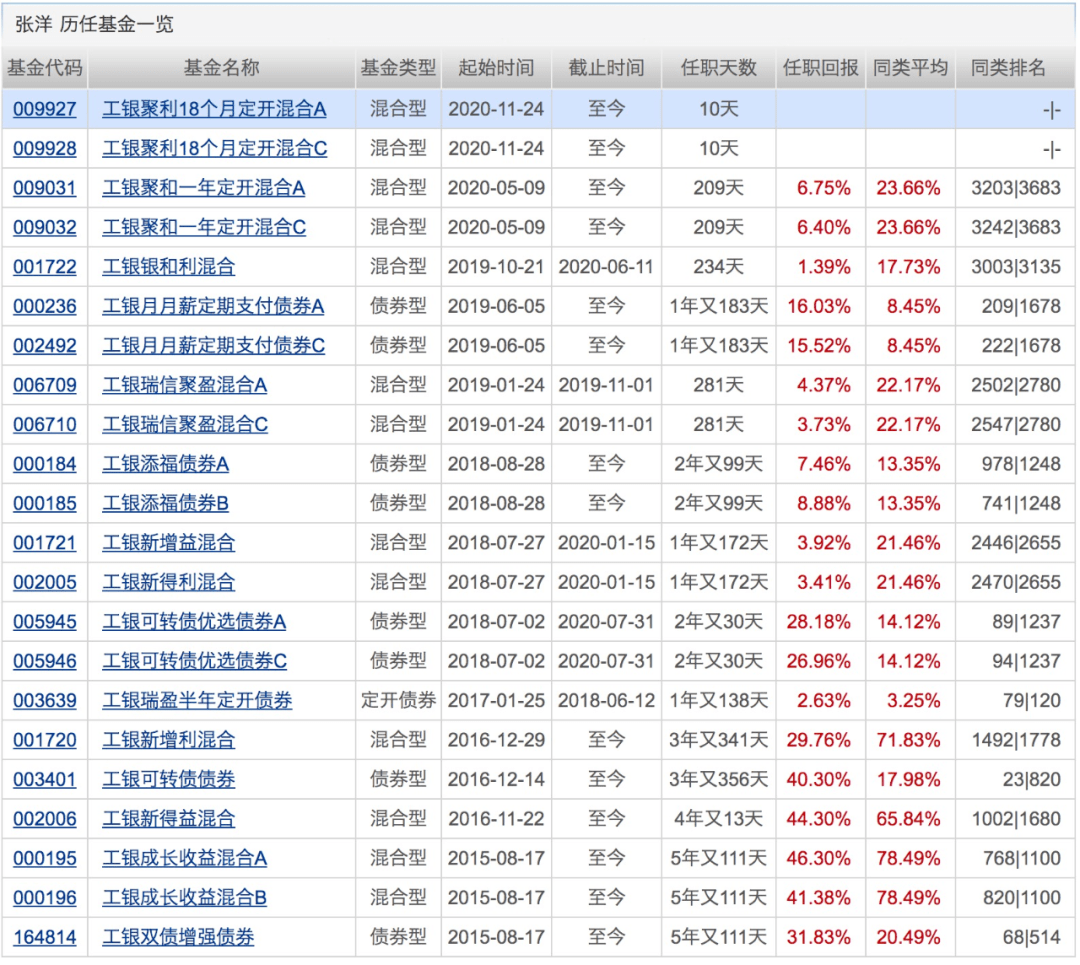
Task: Open fund code link 006710
Action: coord(45,424)
